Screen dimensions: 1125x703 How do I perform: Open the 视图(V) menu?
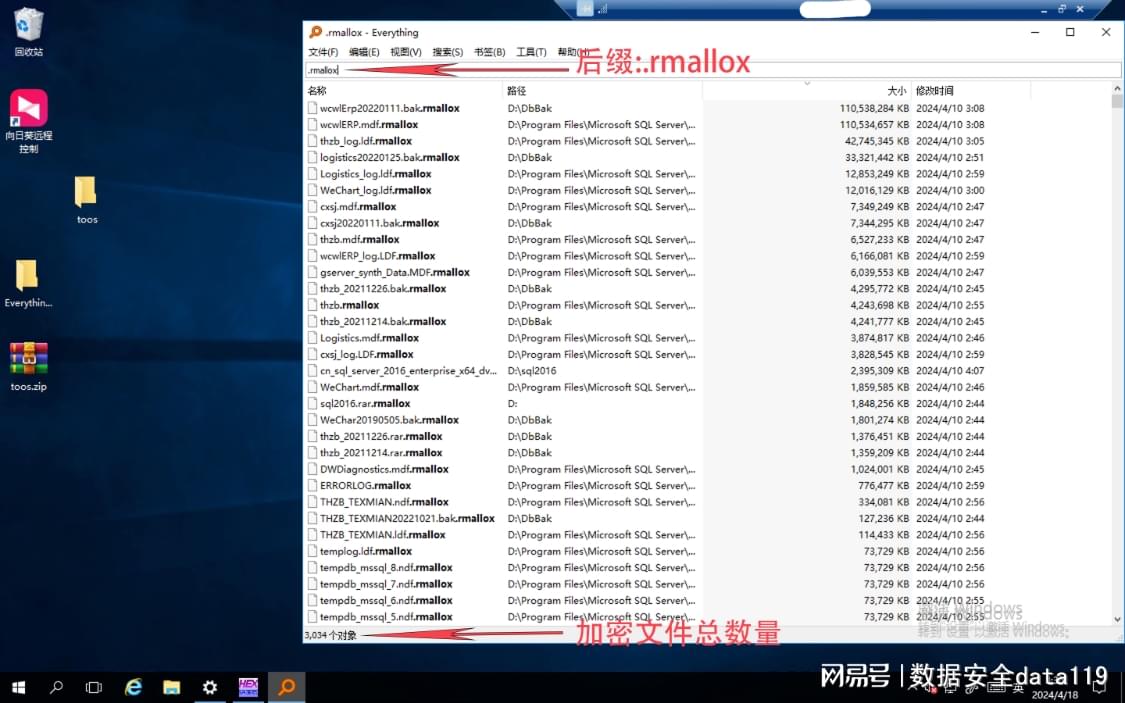pyautogui.click(x=405, y=51)
